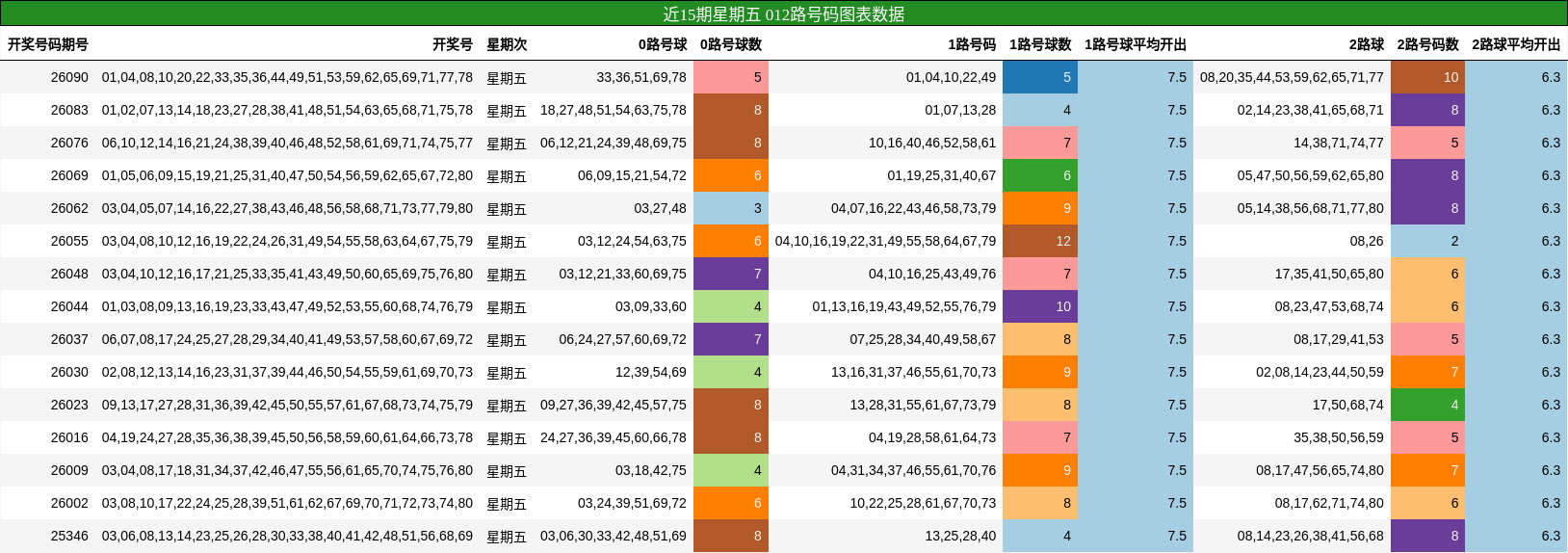This screenshot has width=1568, height=553.
Task: Click the 1路号球平均开出 column header
Action: (x=1136, y=44)
